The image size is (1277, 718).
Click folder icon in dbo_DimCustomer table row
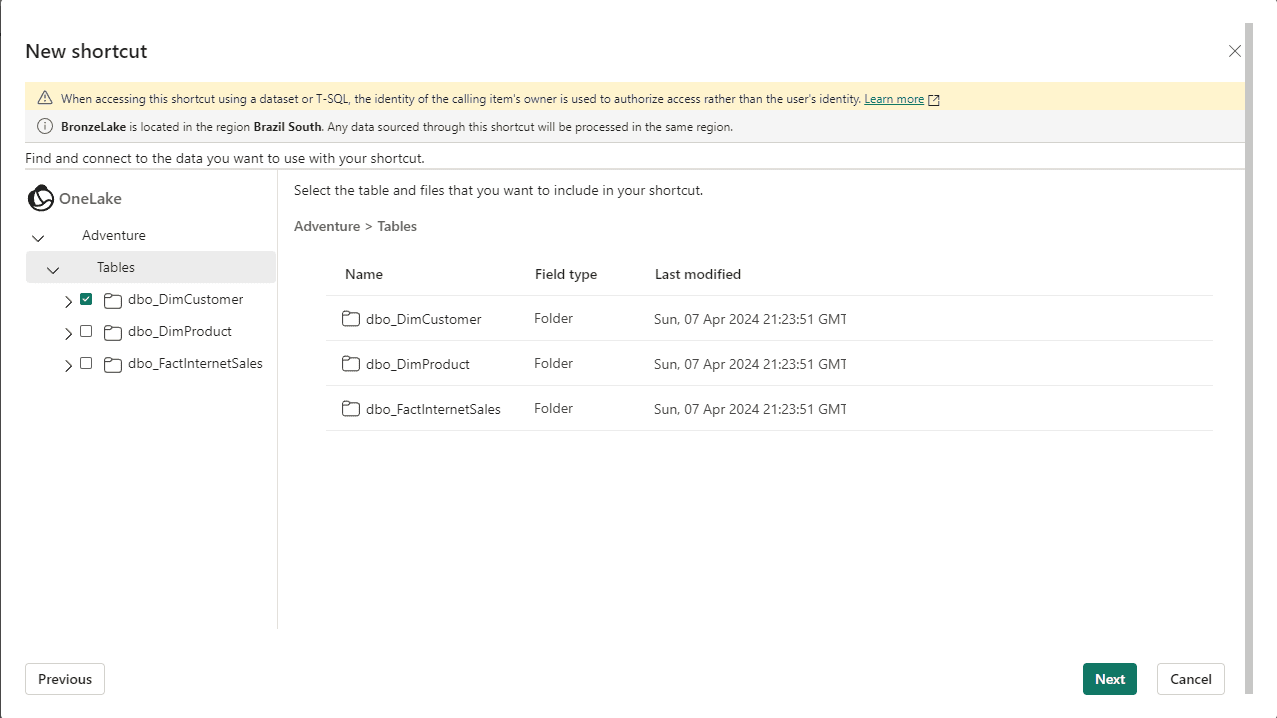click(x=350, y=319)
